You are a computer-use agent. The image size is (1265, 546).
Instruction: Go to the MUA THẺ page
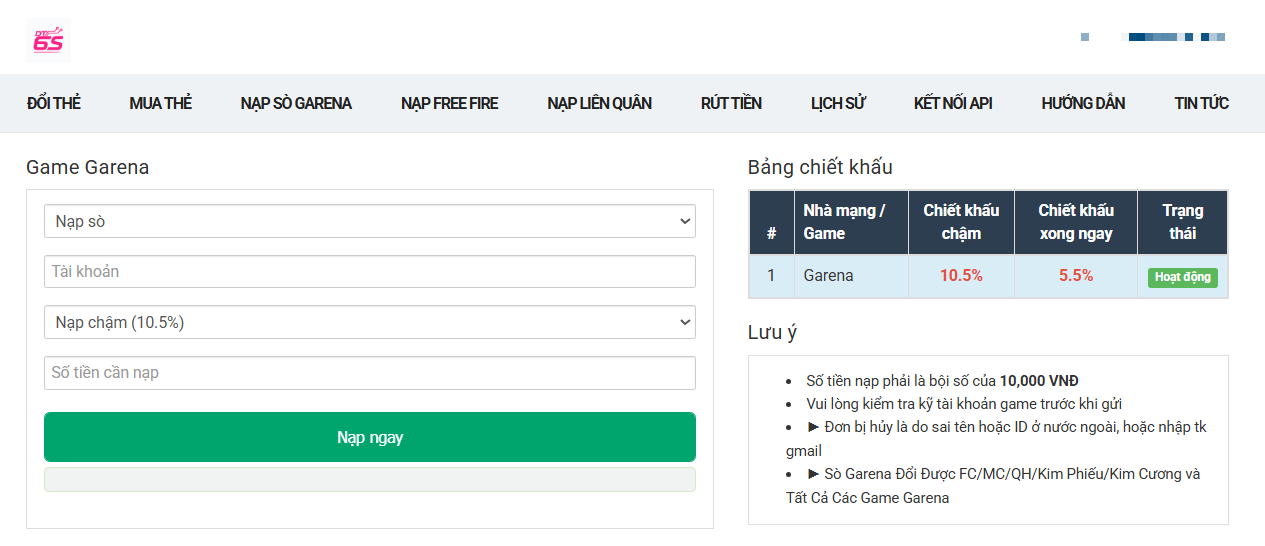[x=160, y=103]
